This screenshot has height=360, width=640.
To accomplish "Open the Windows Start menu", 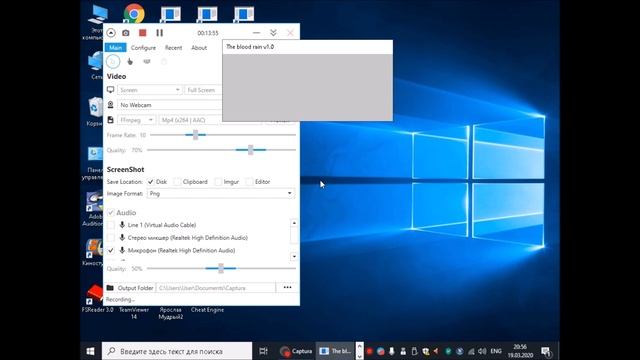I will point(91,351).
